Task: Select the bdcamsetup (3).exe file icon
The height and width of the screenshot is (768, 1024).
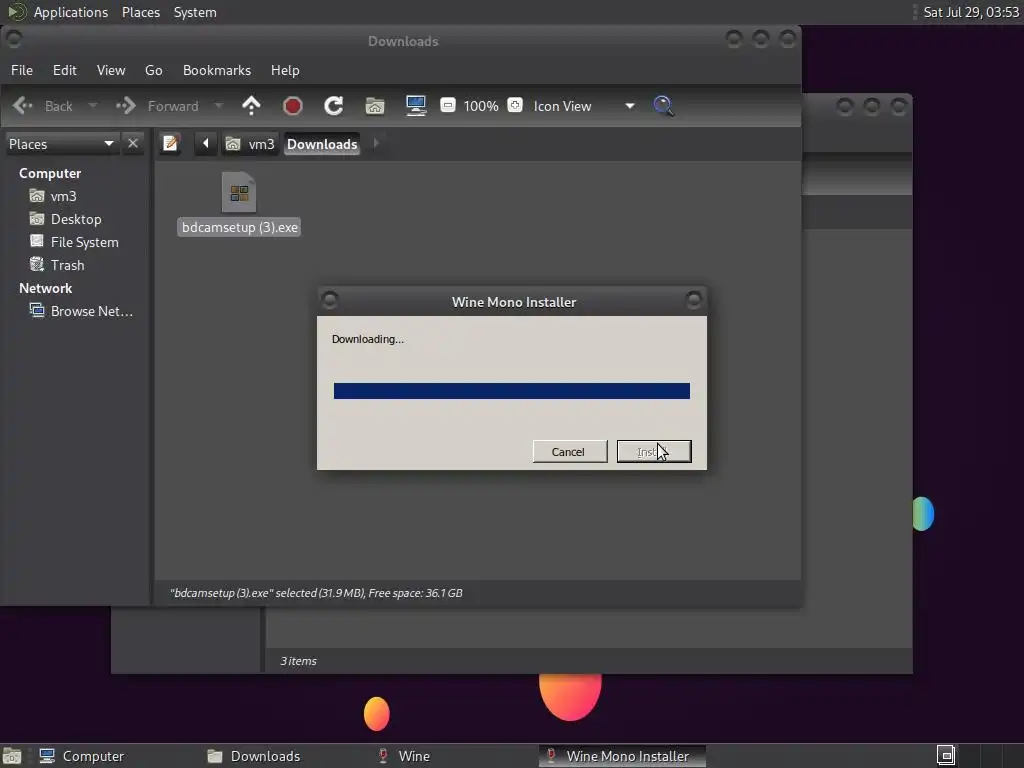Action: [239, 192]
